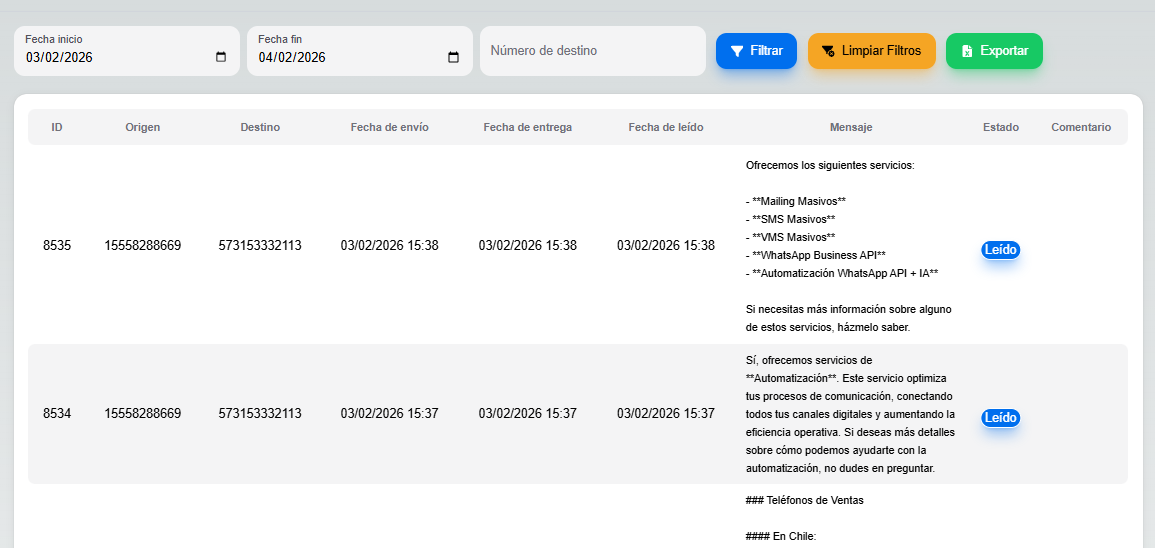Click the Fecha fin date field
Screen dimensions: 1155x548
pos(343,57)
